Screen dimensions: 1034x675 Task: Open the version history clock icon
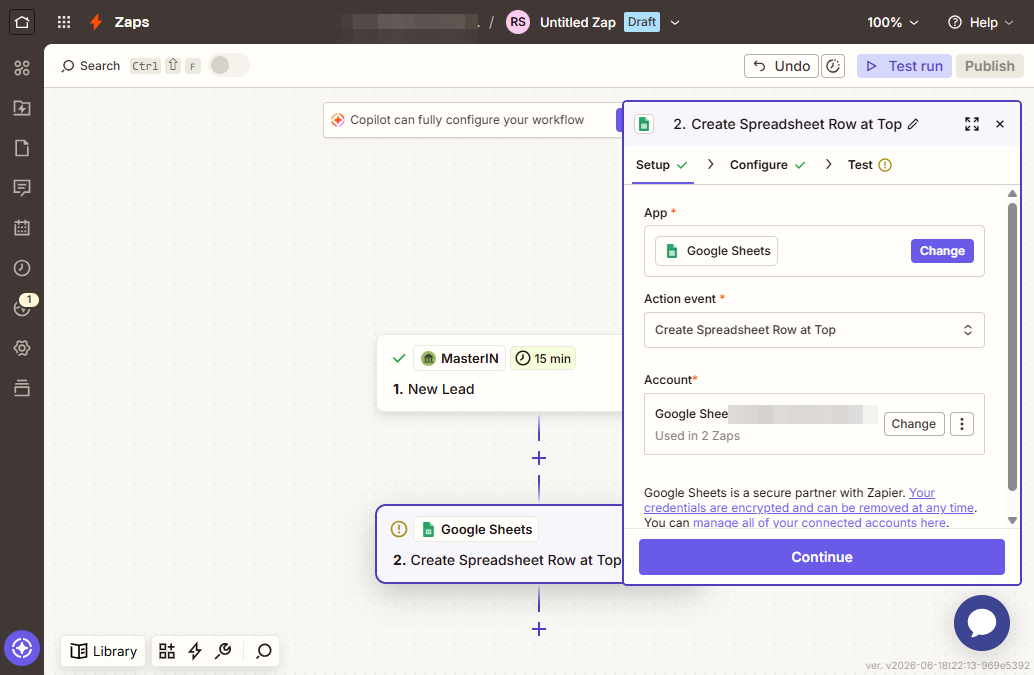pyautogui.click(x=833, y=66)
